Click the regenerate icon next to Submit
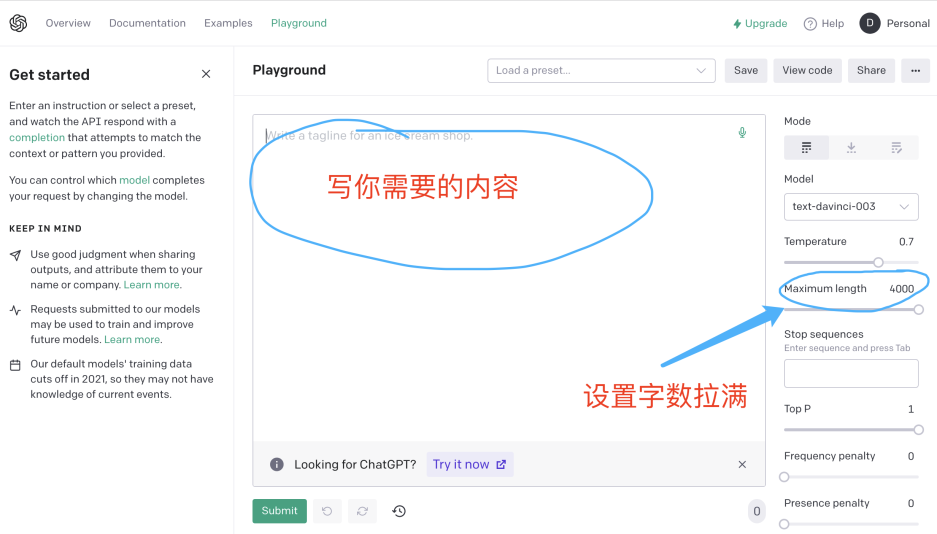 coord(362,511)
